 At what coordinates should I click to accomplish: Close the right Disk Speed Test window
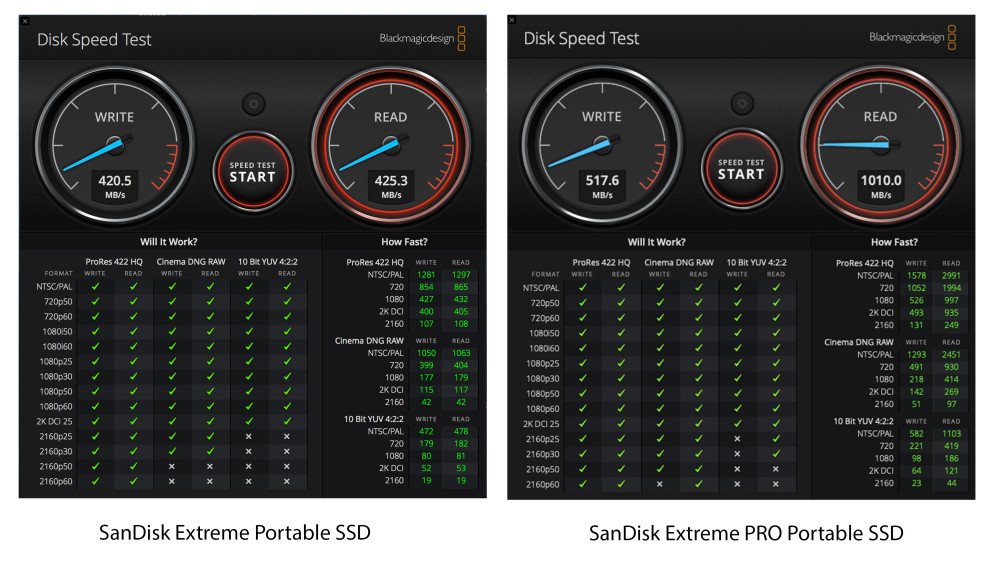click(x=512, y=20)
